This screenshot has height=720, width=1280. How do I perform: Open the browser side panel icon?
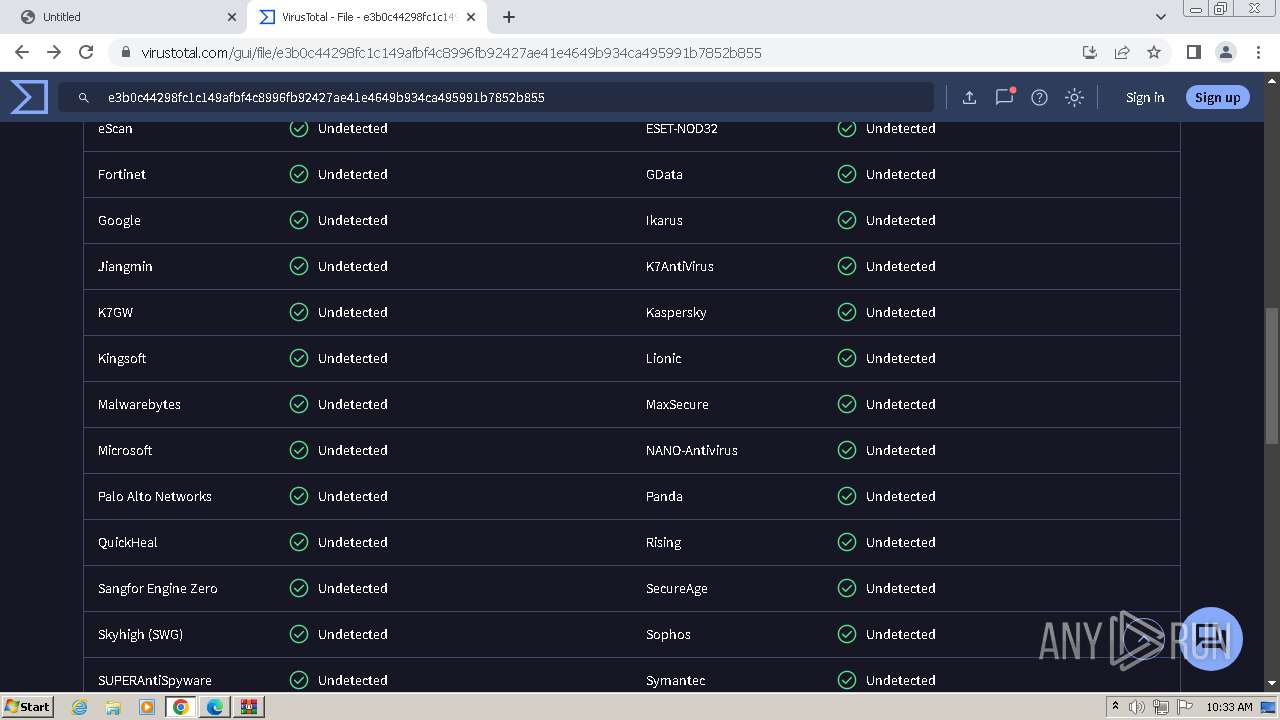coord(1193,52)
